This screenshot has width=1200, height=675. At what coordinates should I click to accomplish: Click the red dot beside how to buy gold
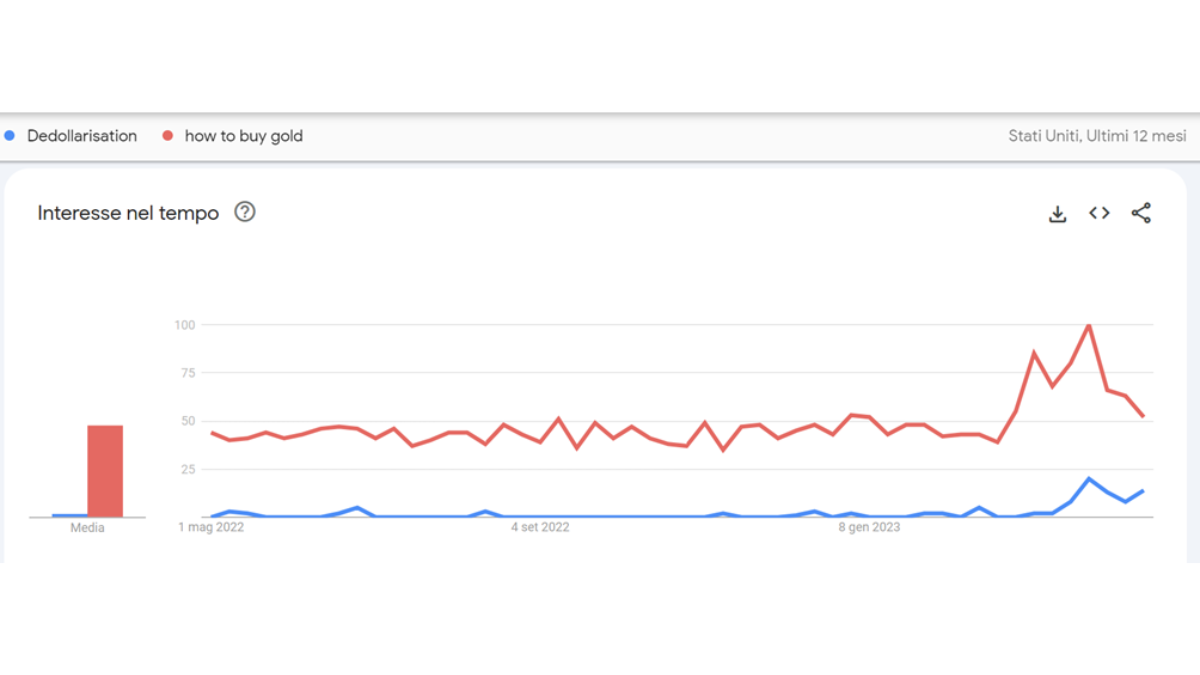pos(167,135)
